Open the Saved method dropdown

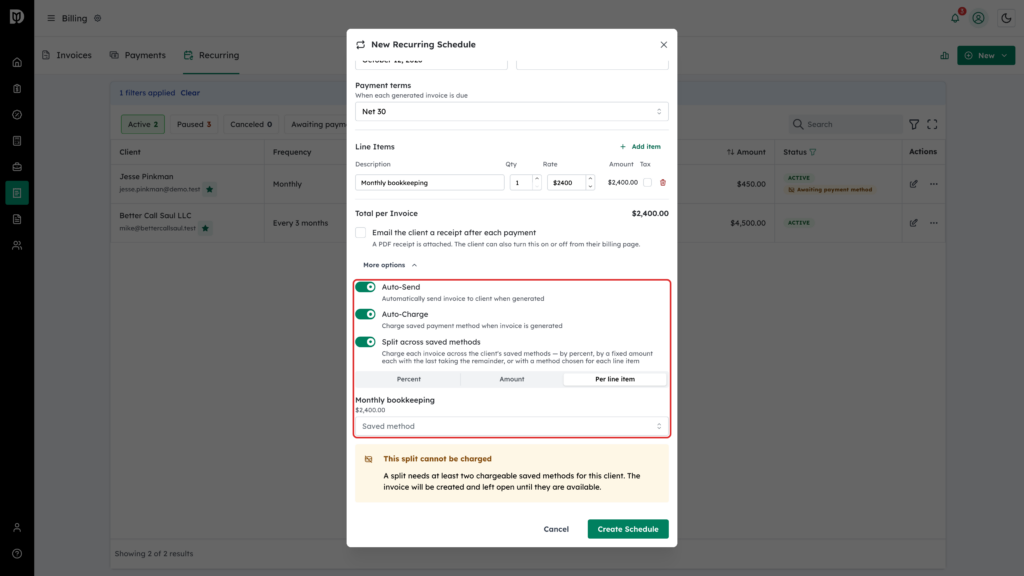pos(511,426)
